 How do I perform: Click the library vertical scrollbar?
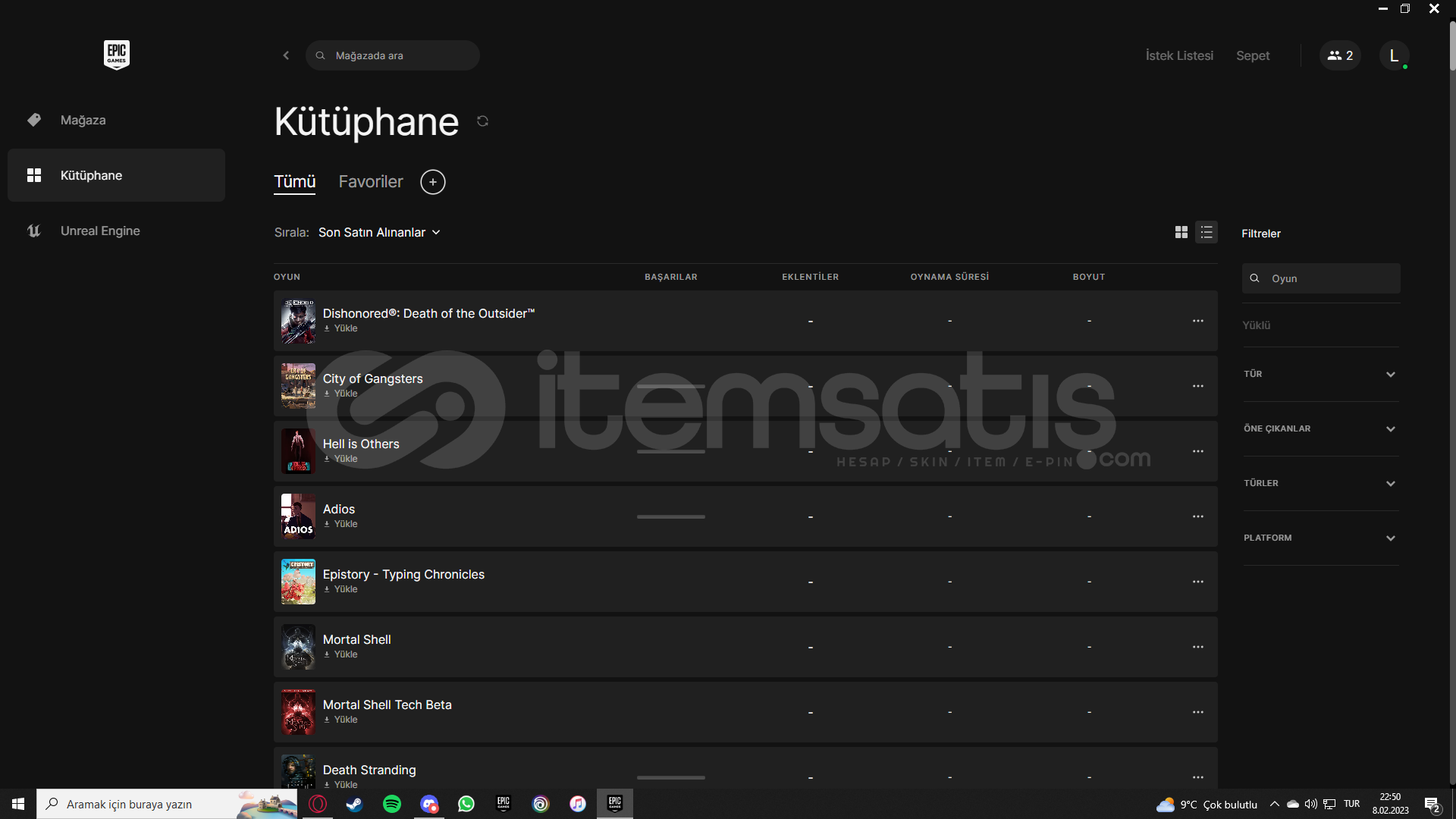coord(1452,45)
